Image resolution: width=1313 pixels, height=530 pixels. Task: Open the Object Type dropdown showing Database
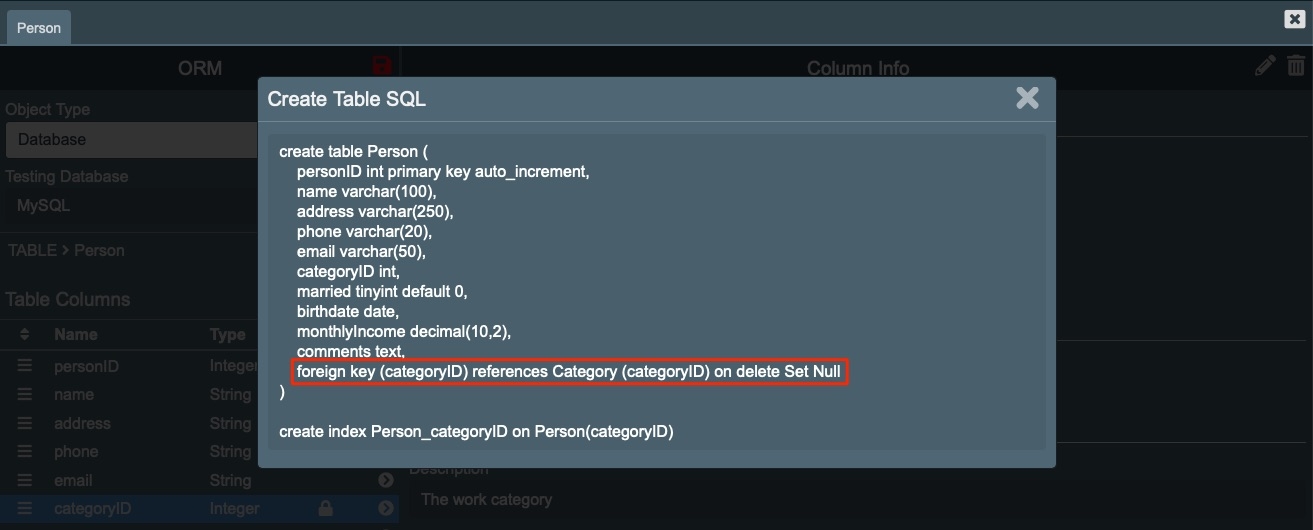[x=130, y=140]
